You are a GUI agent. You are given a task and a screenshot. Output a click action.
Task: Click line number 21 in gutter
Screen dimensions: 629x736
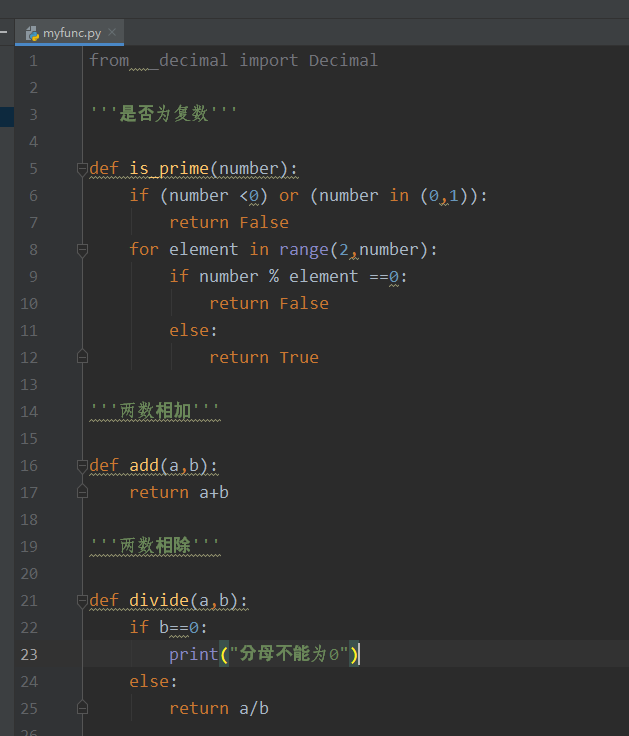29,601
